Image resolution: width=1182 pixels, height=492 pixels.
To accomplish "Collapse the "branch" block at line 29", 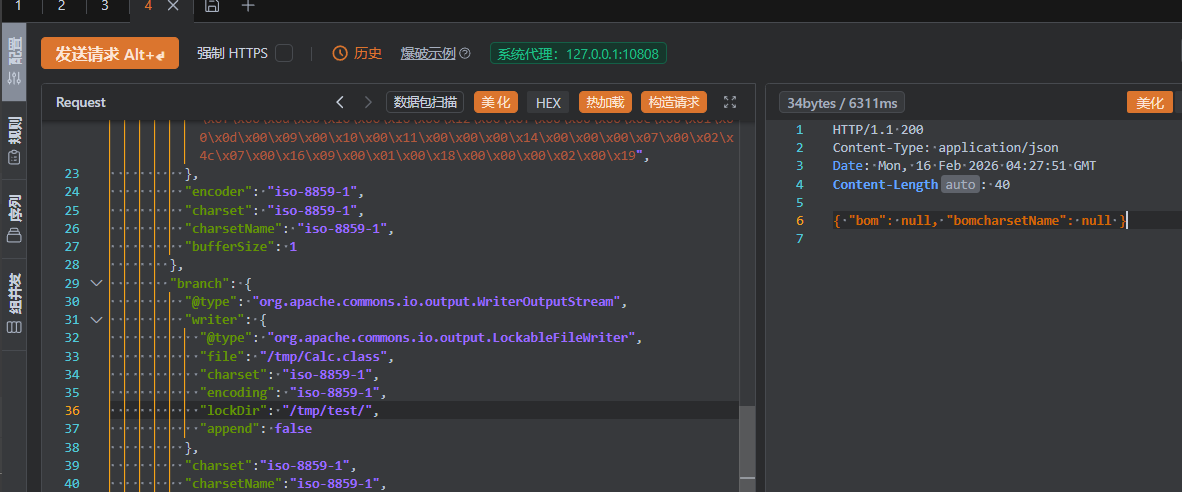I will click(97, 283).
